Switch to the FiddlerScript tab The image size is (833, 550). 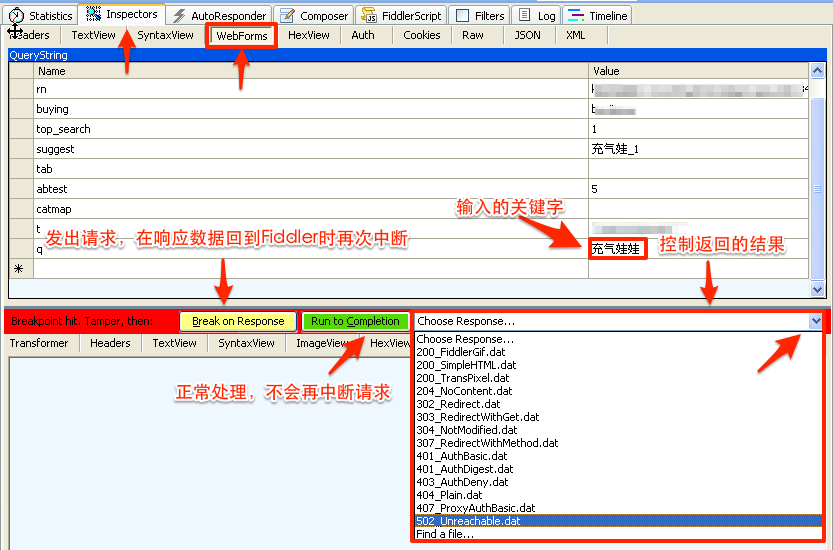tap(402, 15)
